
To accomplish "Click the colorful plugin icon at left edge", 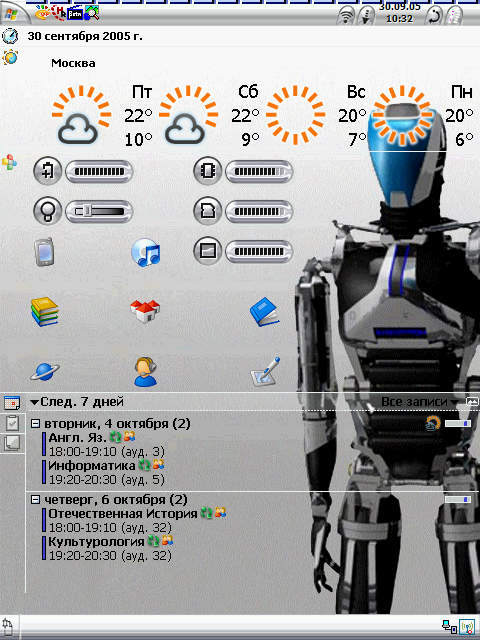I will click(9, 162).
